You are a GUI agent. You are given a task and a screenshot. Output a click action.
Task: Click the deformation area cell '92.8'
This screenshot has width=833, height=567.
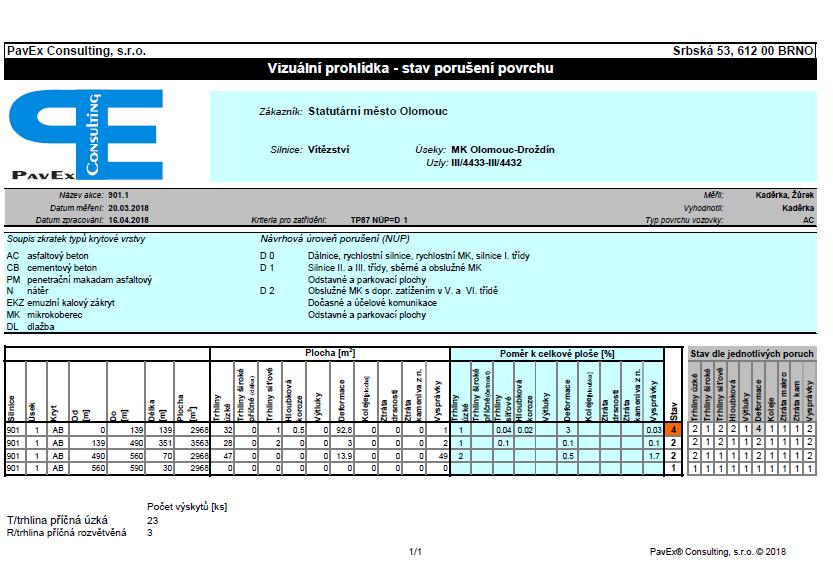coord(342,430)
